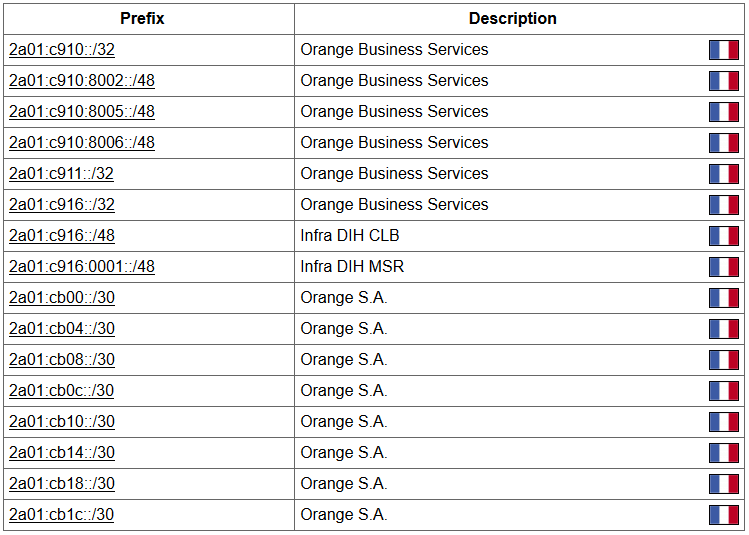
Task: Open Infra DIH CLB prefix 2a01:c916::/48
Action: (62, 236)
